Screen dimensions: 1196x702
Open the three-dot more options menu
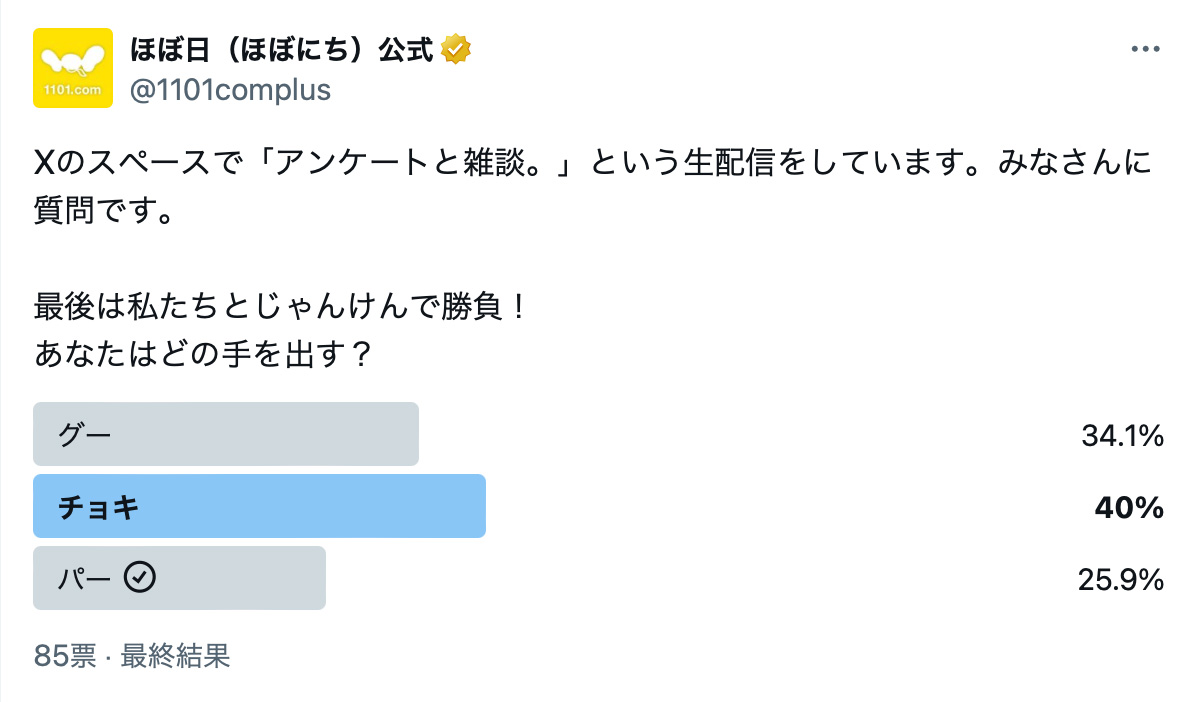1145,49
